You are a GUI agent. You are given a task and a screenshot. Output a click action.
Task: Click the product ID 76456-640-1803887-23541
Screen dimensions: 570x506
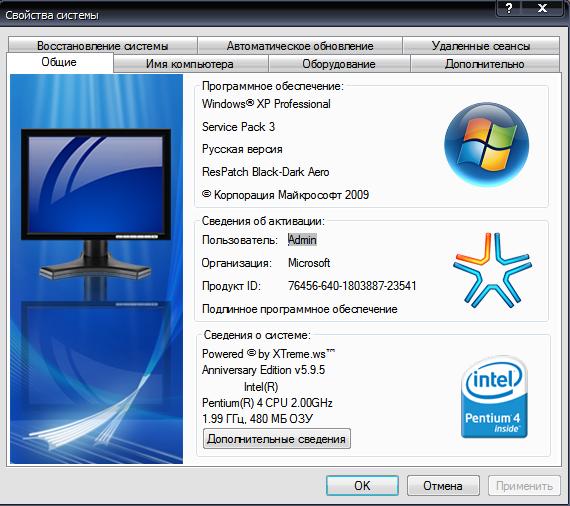(352, 286)
